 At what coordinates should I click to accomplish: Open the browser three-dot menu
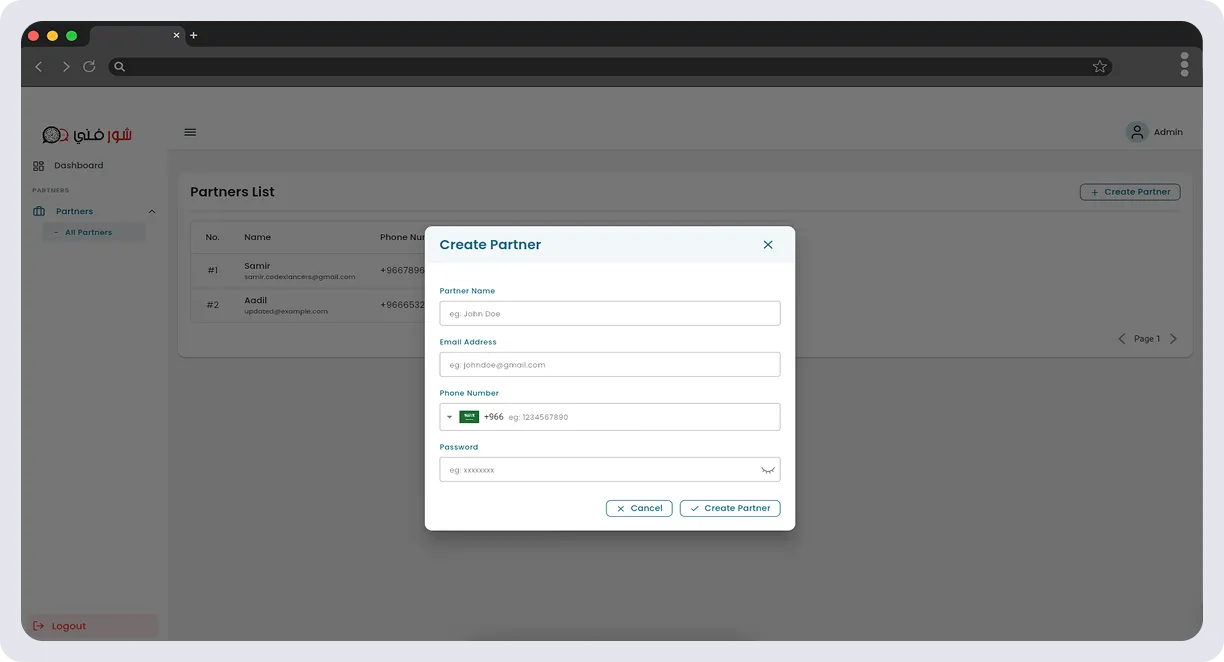coord(1184,64)
